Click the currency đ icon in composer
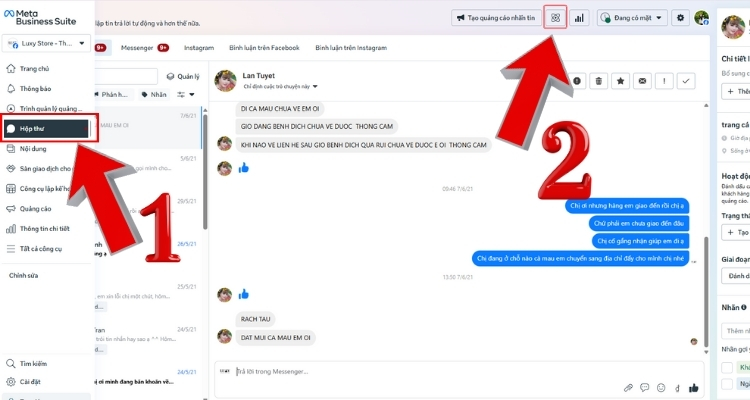Image resolution: width=750 pixels, height=400 pixels. point(677,388)
